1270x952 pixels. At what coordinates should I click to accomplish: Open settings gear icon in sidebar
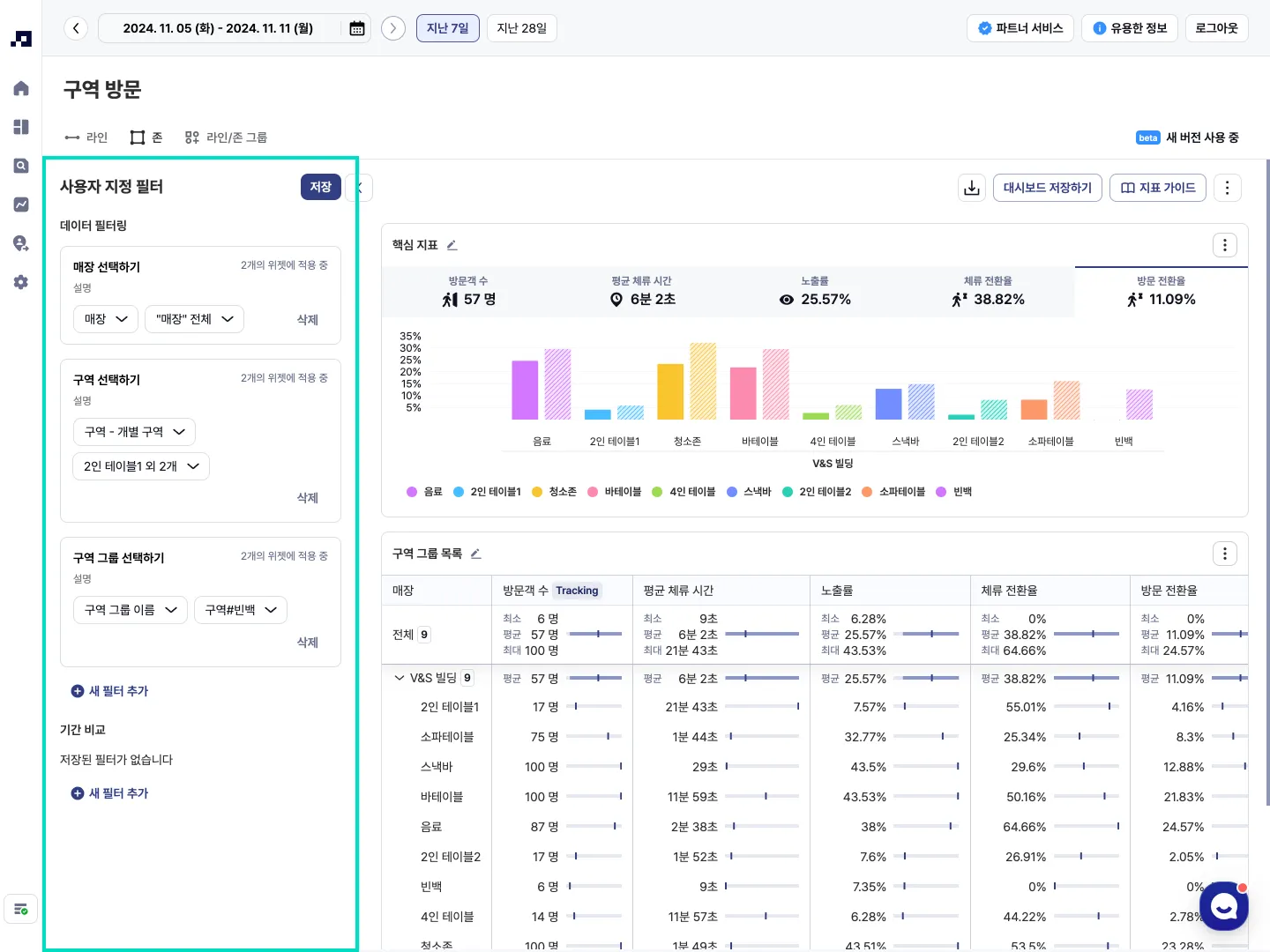click(21, 282)
